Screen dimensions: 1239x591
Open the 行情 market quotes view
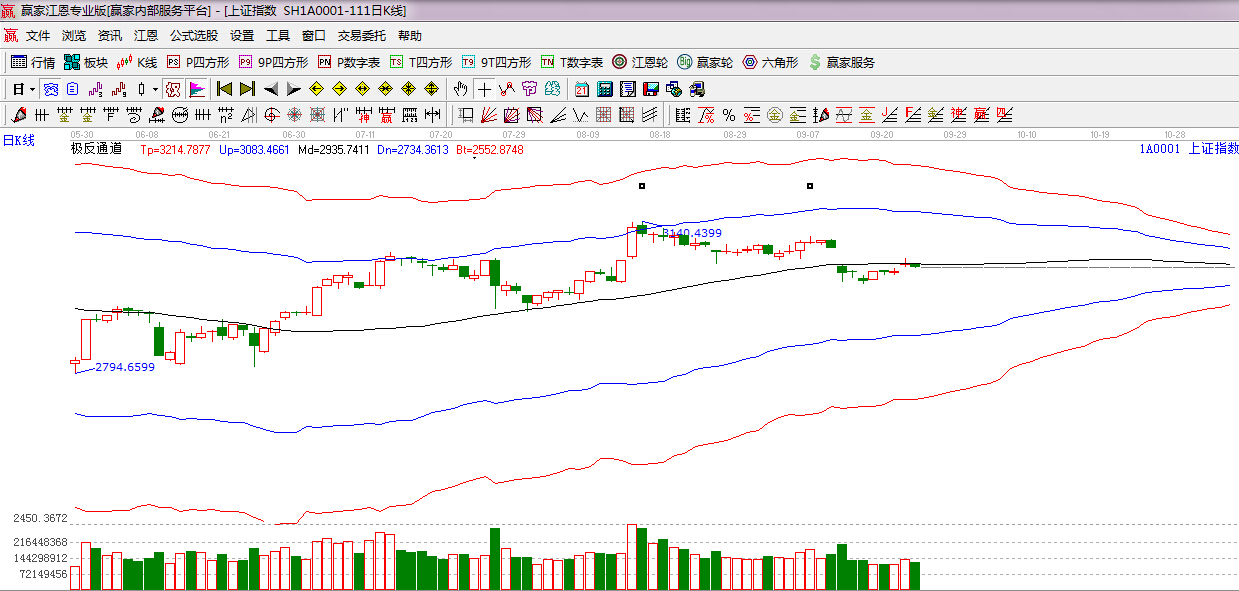pos(32,62)
